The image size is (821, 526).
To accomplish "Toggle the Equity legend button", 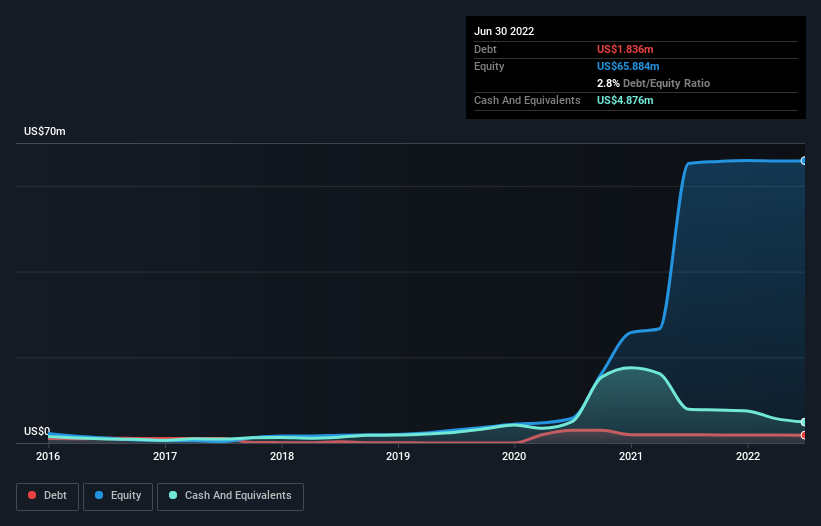I will pos(118,496).
